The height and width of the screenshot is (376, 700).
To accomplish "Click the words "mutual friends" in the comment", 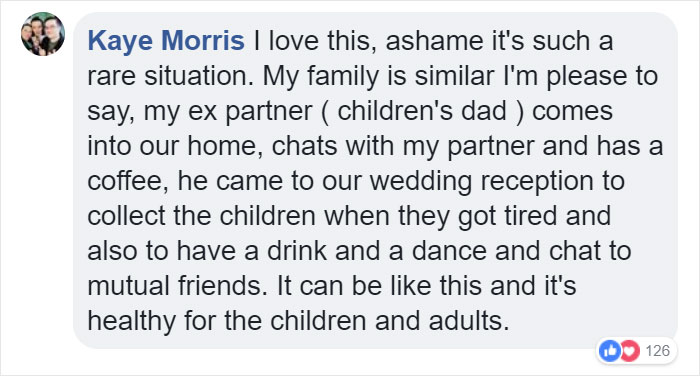I will (x=177, y=286).
